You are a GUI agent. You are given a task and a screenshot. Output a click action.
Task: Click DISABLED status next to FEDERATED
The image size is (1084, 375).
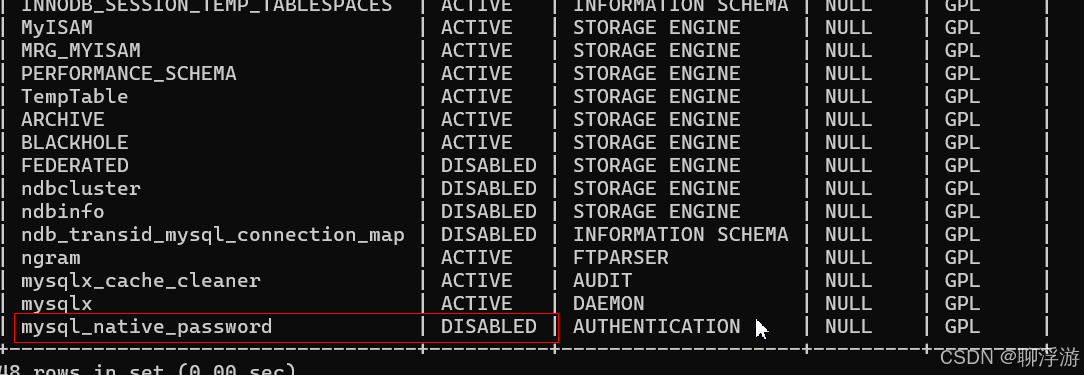coord(489,165)
